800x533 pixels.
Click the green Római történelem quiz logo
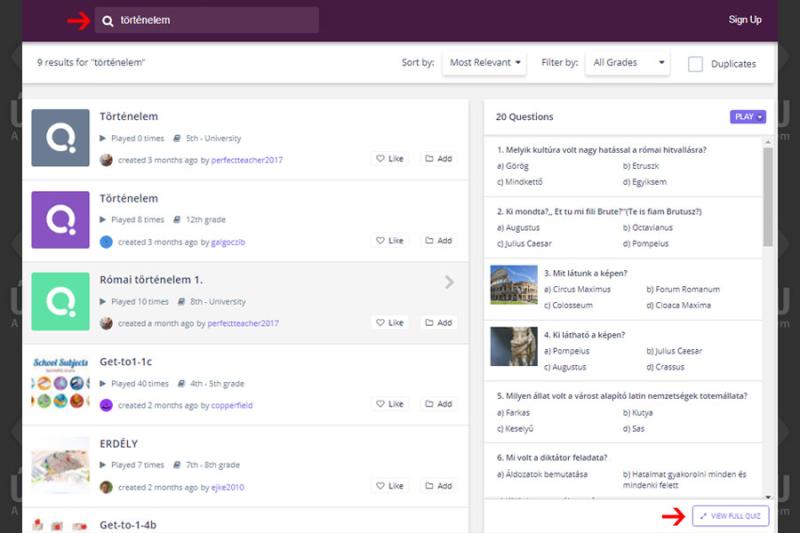60,301
